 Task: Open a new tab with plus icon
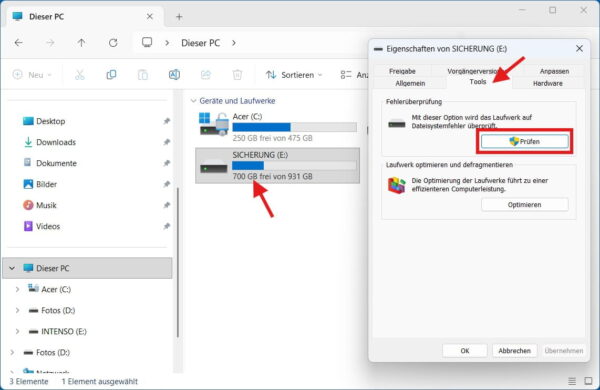point(179,17)
